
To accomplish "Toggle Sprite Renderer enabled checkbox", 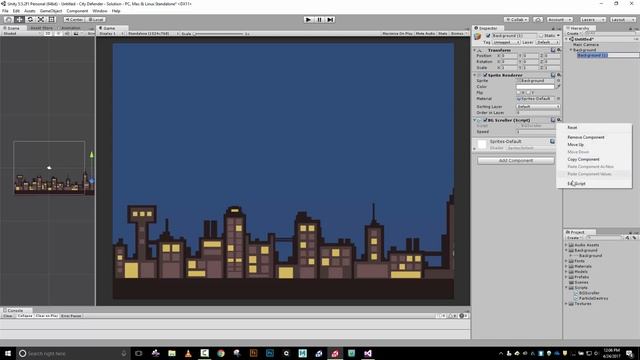I will (485, 75).
